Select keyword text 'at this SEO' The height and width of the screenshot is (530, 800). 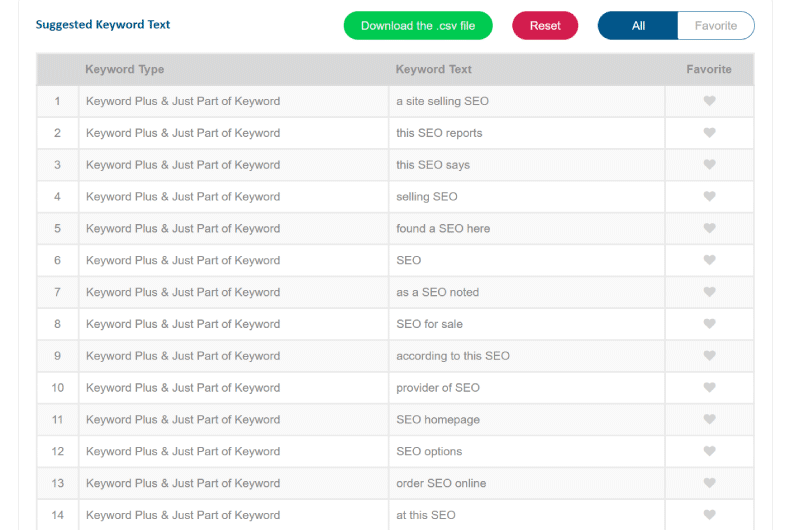(426, 515)
